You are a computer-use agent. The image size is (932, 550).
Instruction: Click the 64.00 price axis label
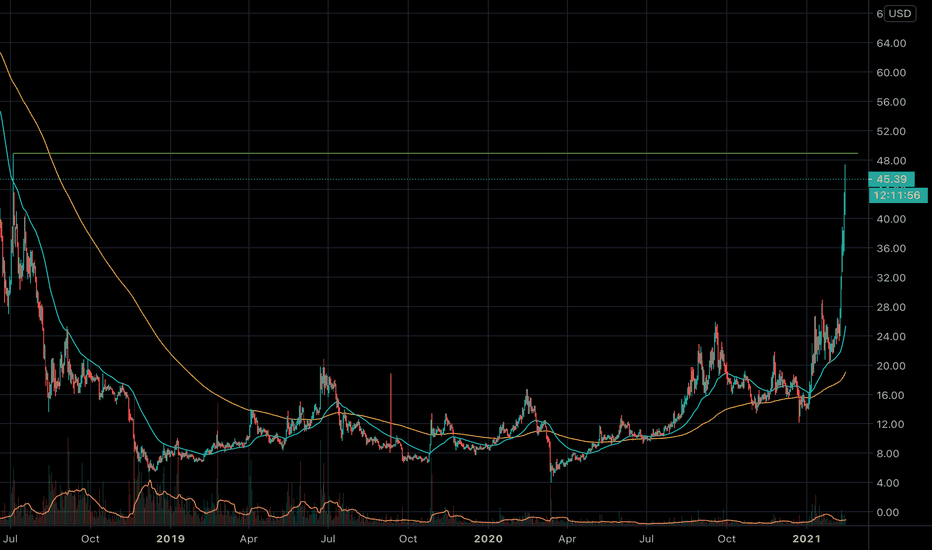point(891,43)
